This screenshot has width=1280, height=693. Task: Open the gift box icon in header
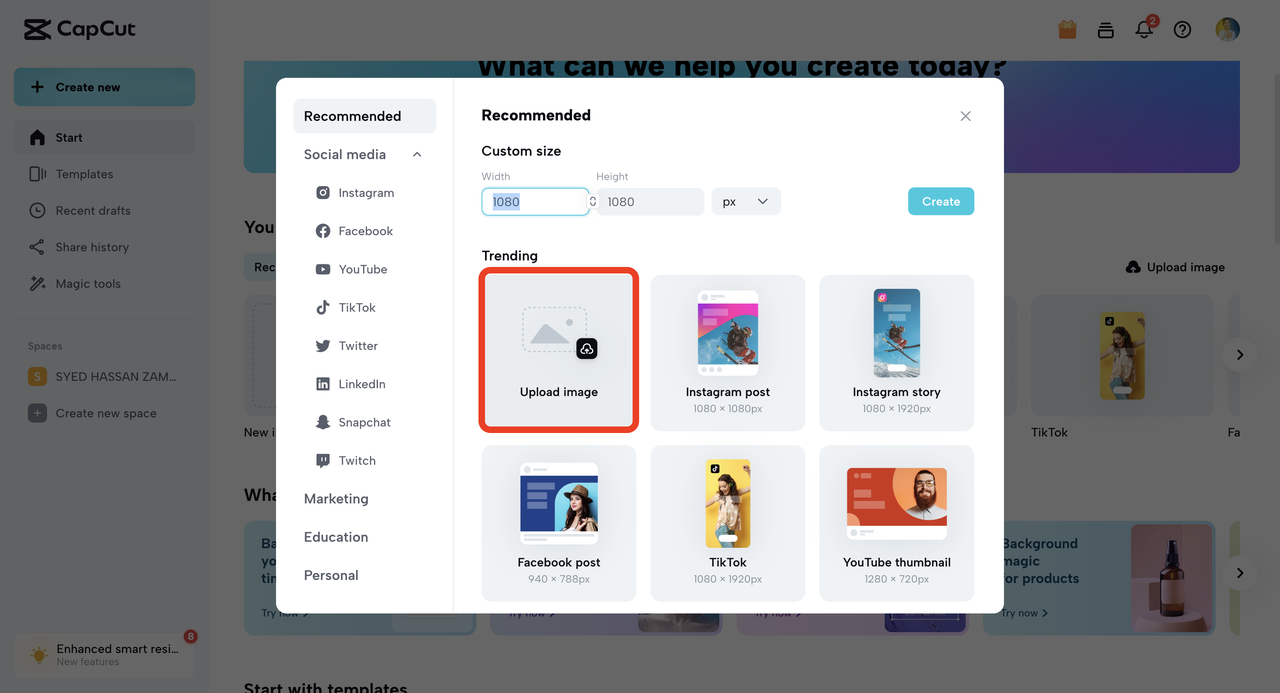[1067, 30]
